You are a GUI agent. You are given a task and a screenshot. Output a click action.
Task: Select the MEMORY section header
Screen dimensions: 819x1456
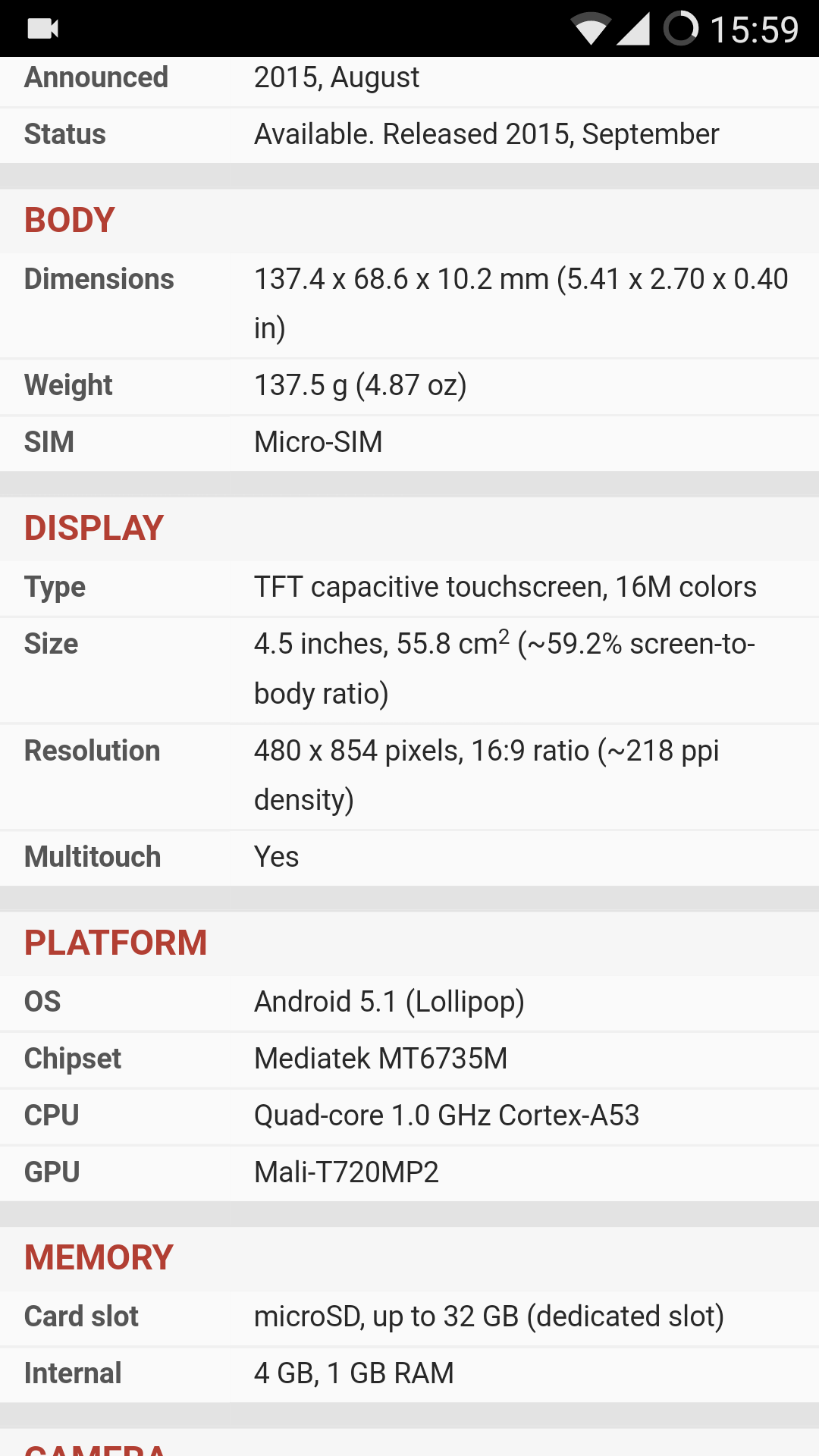coord(99,1258)
